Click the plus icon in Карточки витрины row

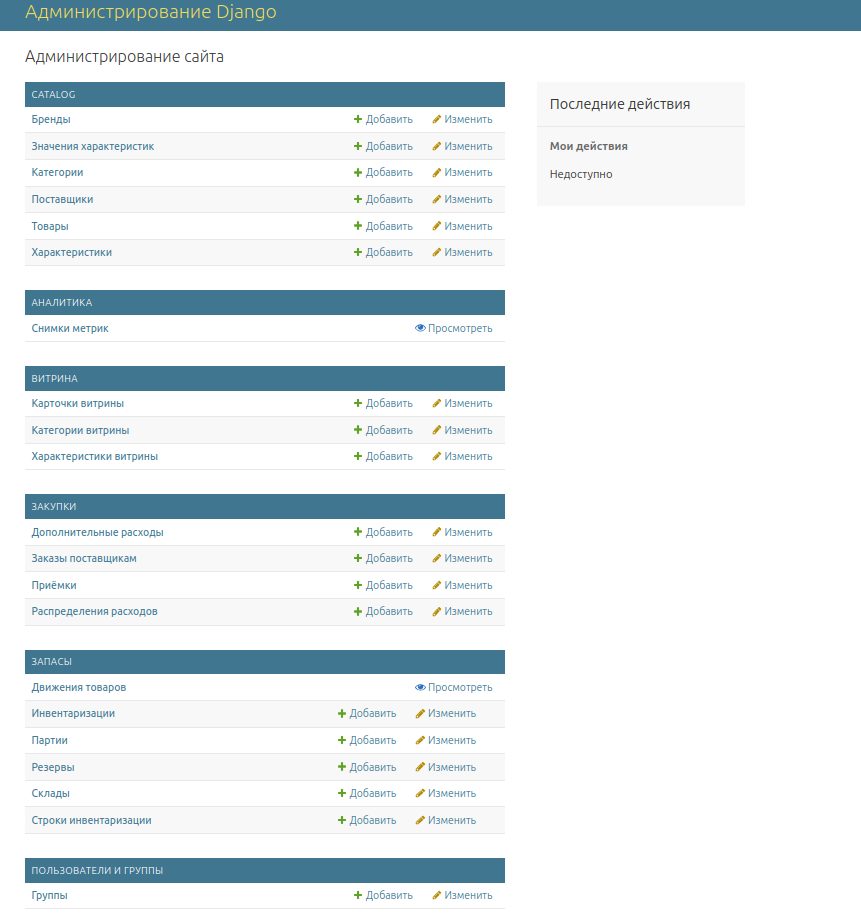(357, 403)
